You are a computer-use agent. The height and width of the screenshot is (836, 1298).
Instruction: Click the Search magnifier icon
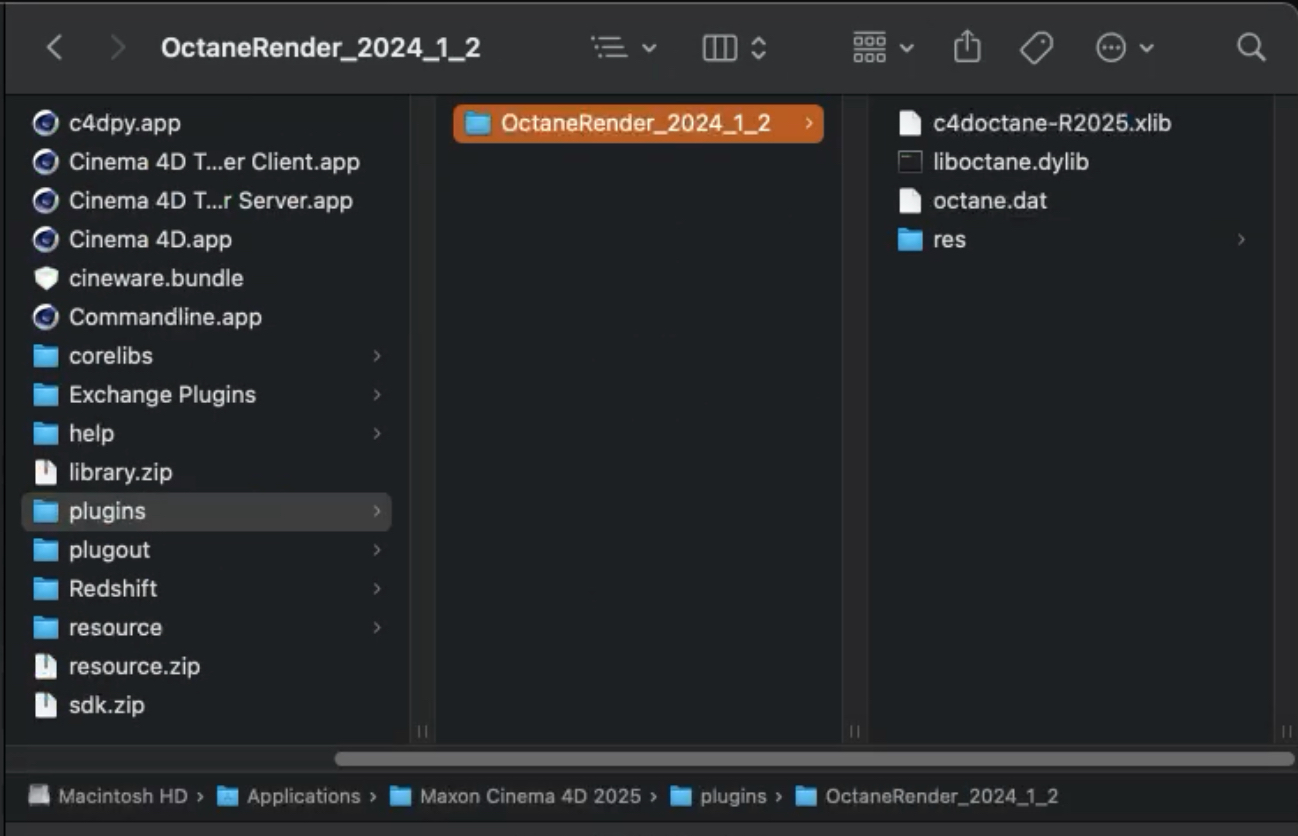(1251, 47)
